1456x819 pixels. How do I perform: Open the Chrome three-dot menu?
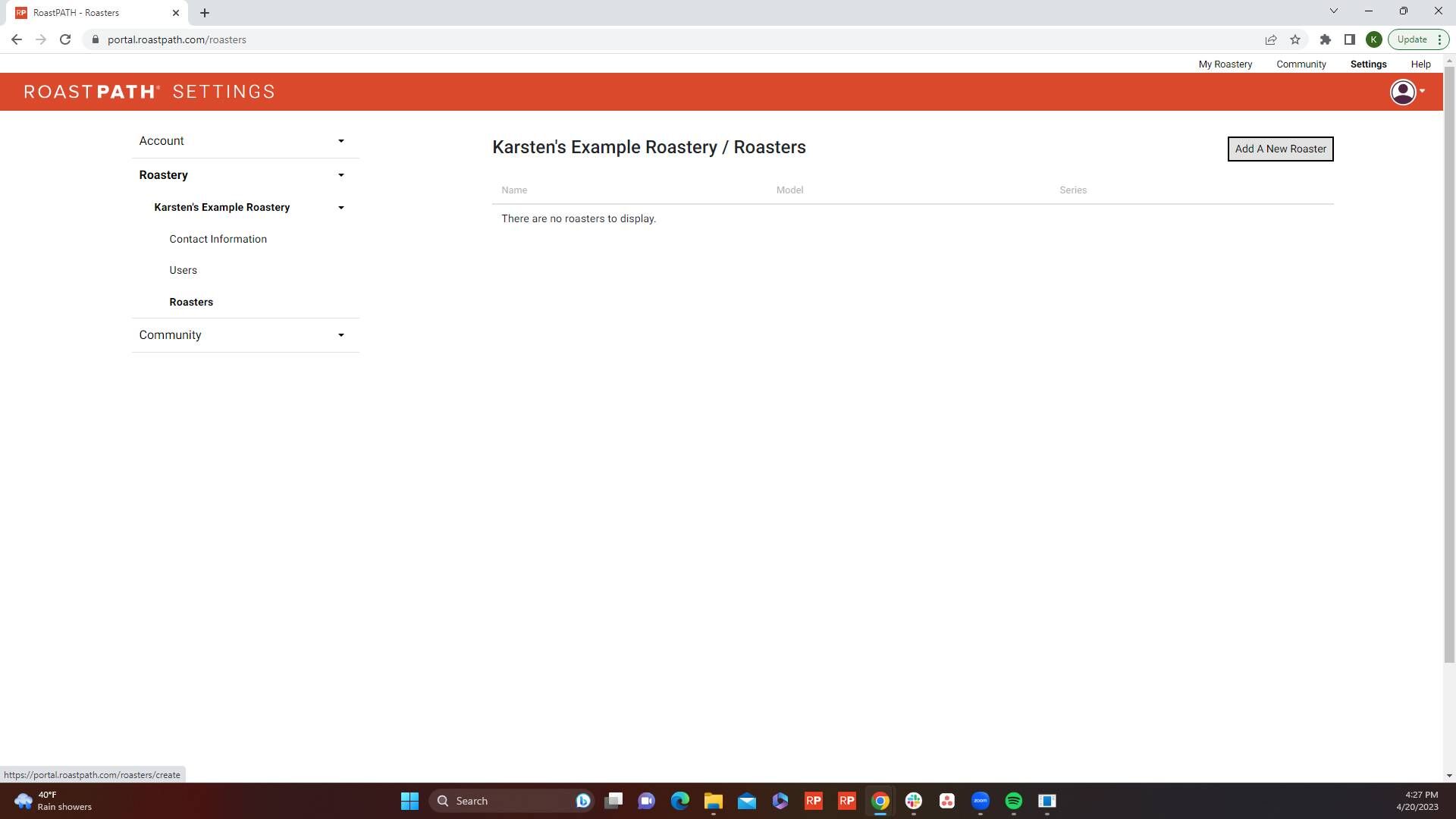[x=1439, y=39]
